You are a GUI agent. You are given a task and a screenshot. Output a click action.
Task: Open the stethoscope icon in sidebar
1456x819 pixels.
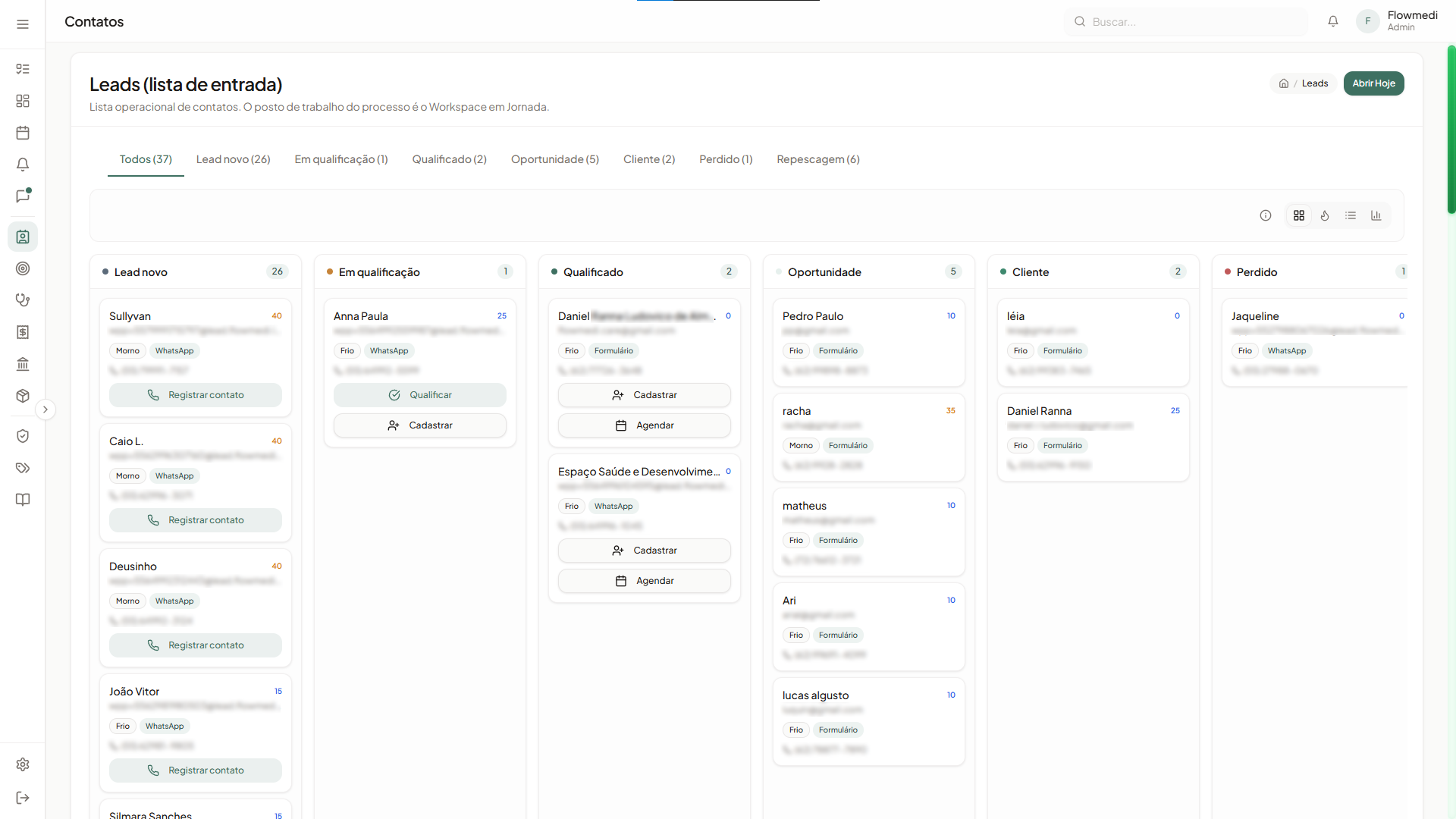[23, 300]
